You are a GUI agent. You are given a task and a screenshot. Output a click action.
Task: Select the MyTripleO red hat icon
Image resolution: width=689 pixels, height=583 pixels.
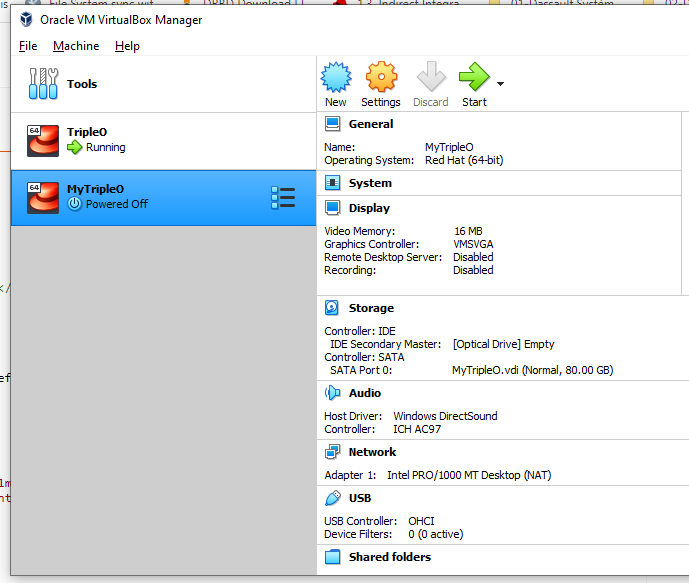tap(43, 198)
